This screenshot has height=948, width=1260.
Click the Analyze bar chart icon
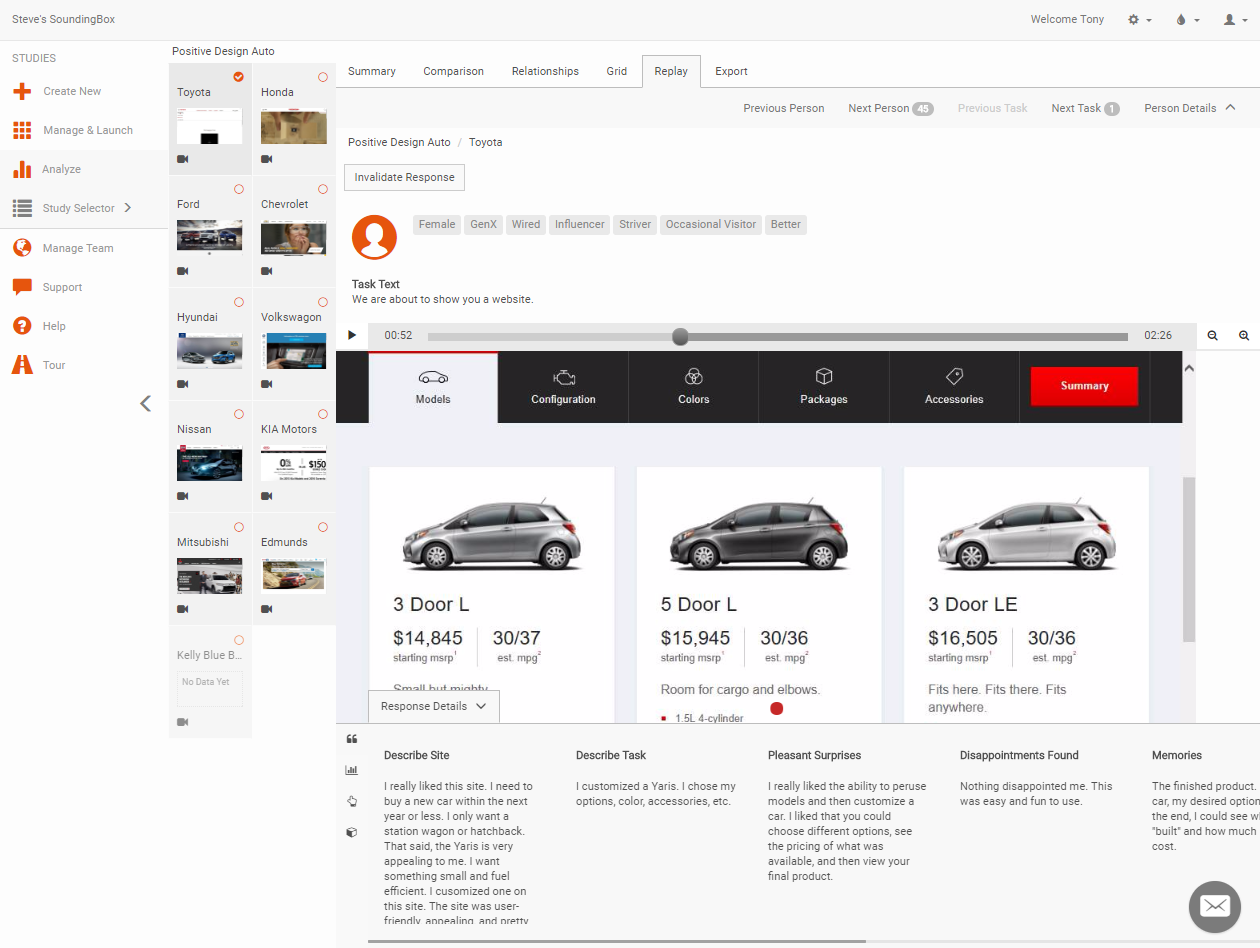point(22,169)
